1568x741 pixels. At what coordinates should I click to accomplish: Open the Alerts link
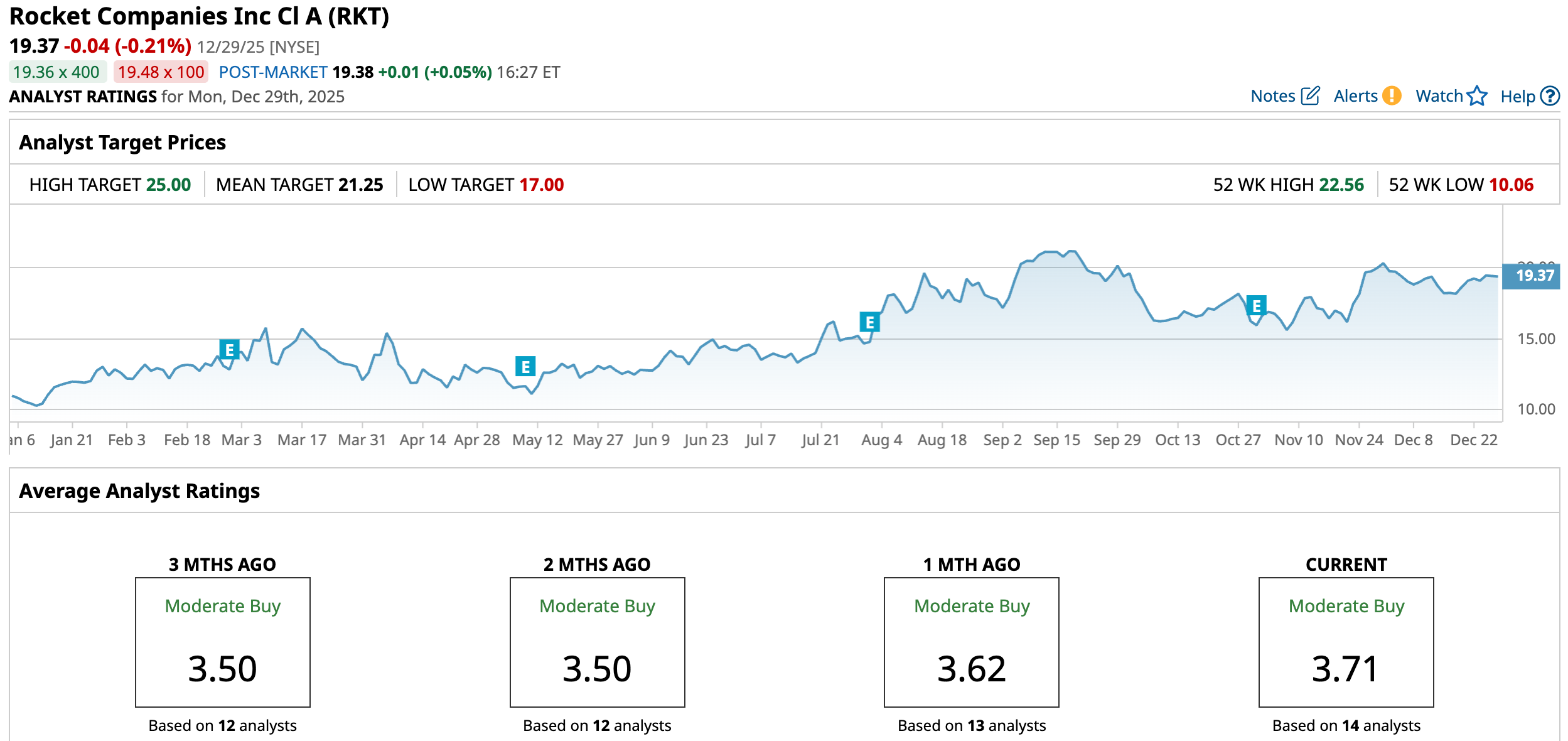pyautogui.click(x=1355, y=96)
